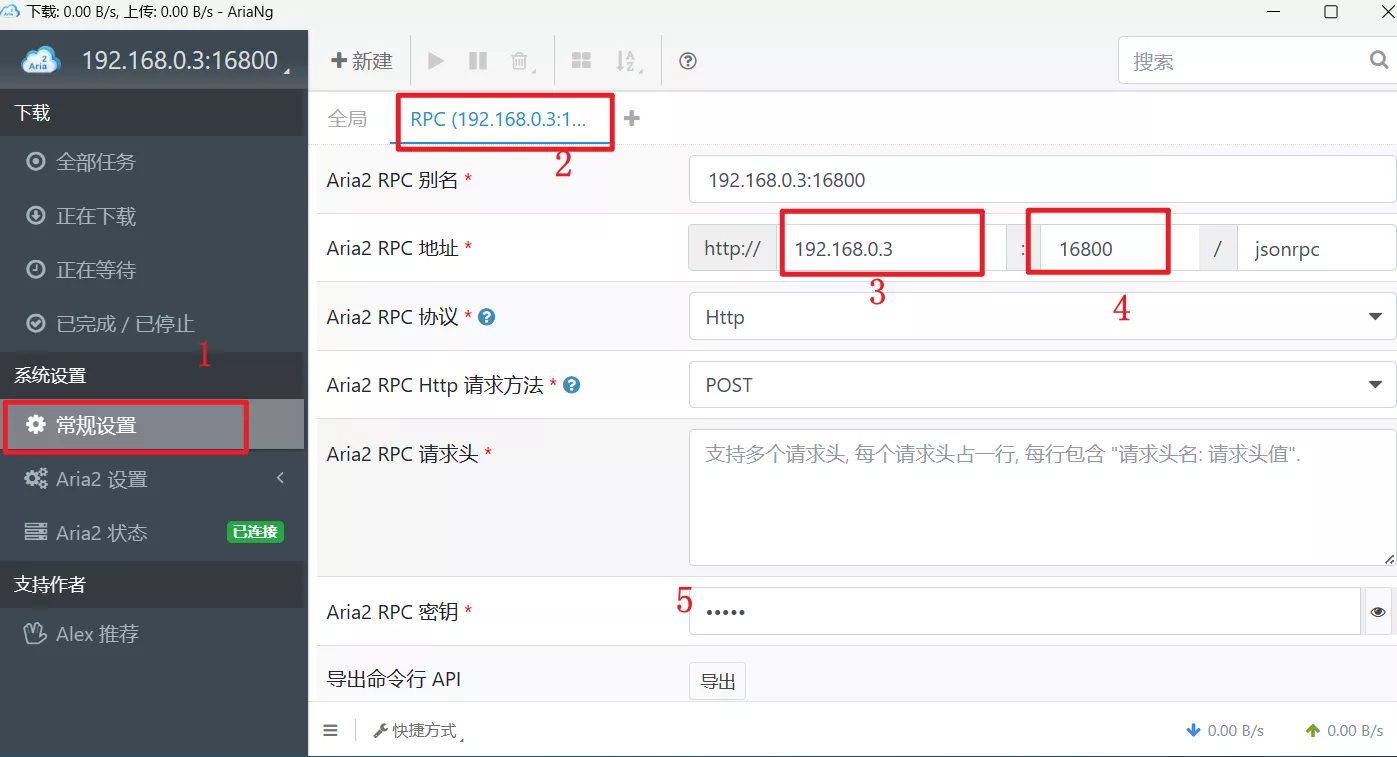This screenshot has width=1397, height=757.
Task: Click the 导出命令行 API label
Action: [394, 679]
